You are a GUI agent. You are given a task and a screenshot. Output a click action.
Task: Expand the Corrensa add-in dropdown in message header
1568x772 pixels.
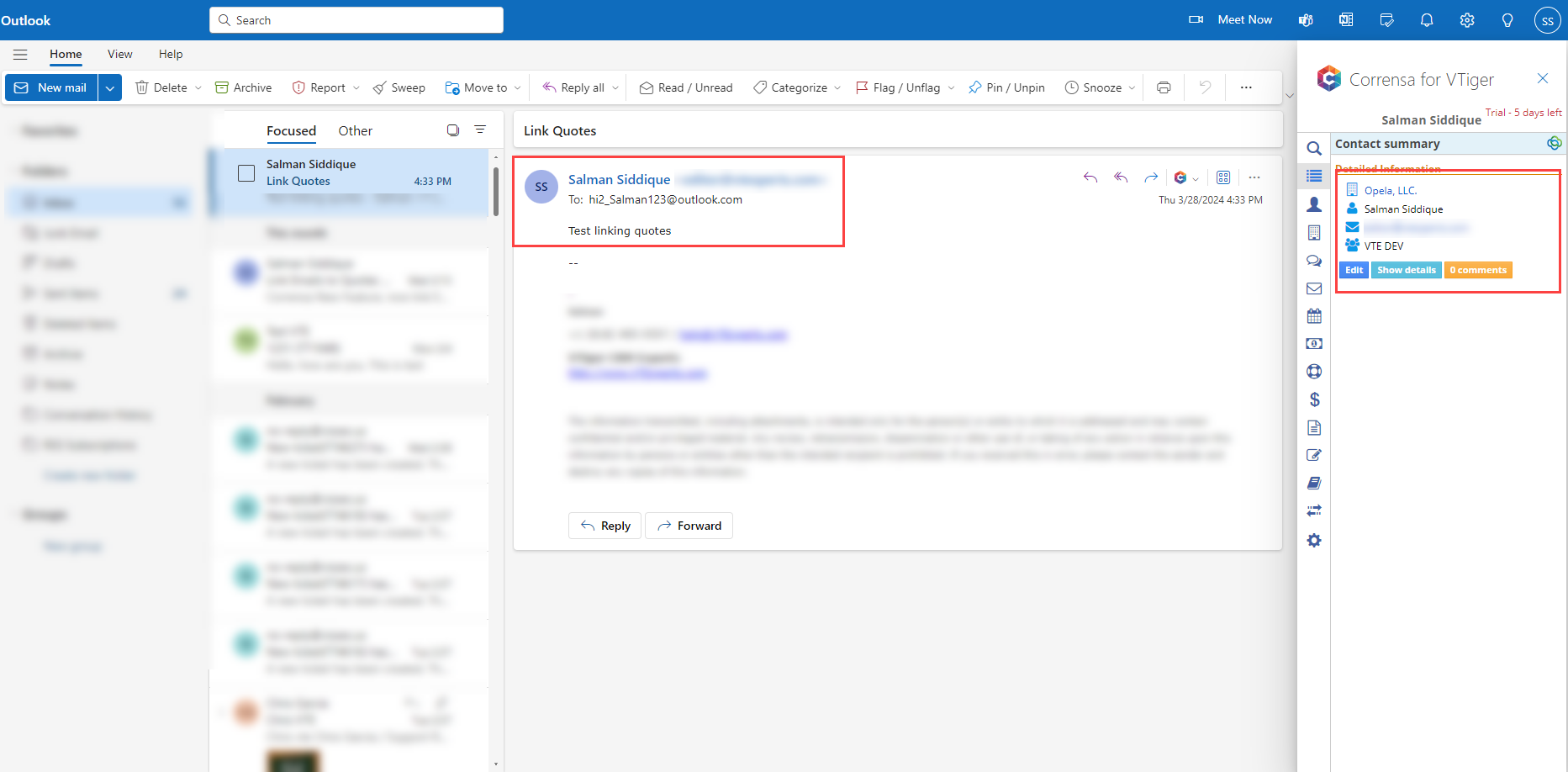pyautogui.click(x=1196, y=178)
